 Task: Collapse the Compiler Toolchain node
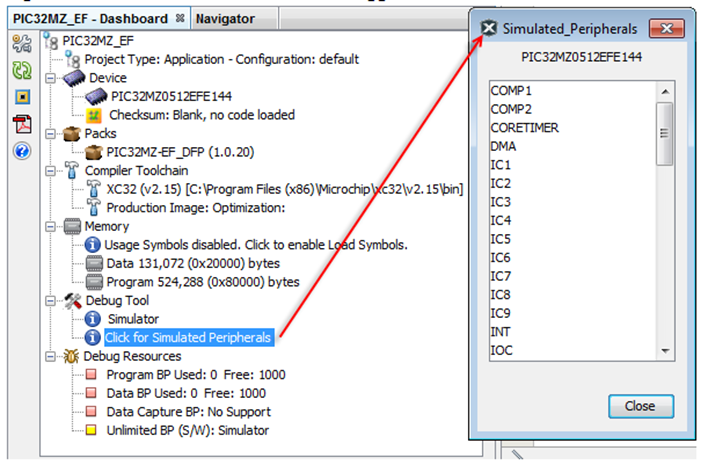51,171
